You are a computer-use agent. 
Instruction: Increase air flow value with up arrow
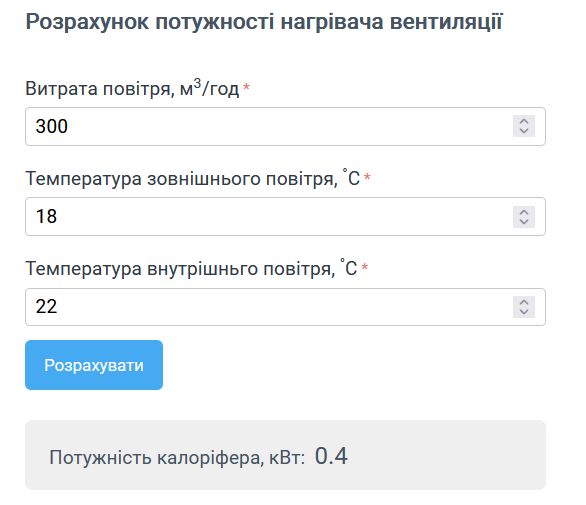tap(524, 121)
